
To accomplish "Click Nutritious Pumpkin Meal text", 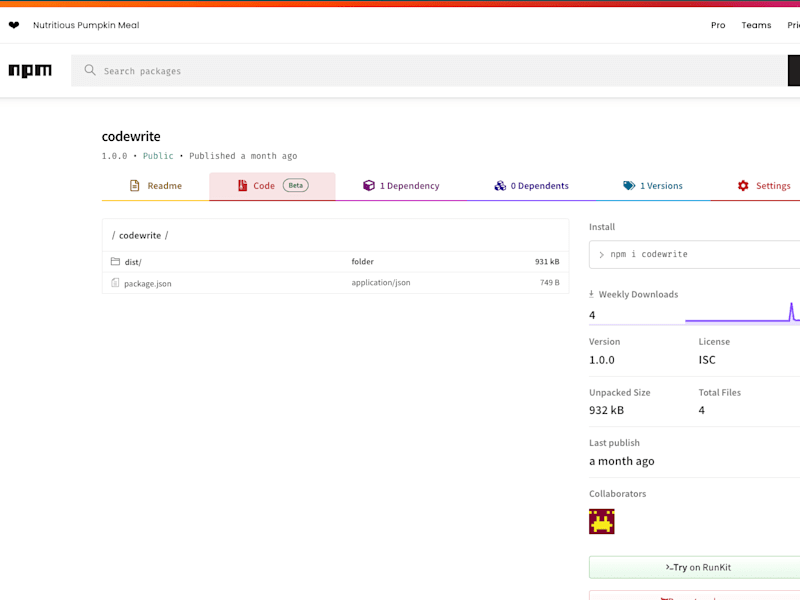I will 86,25.
